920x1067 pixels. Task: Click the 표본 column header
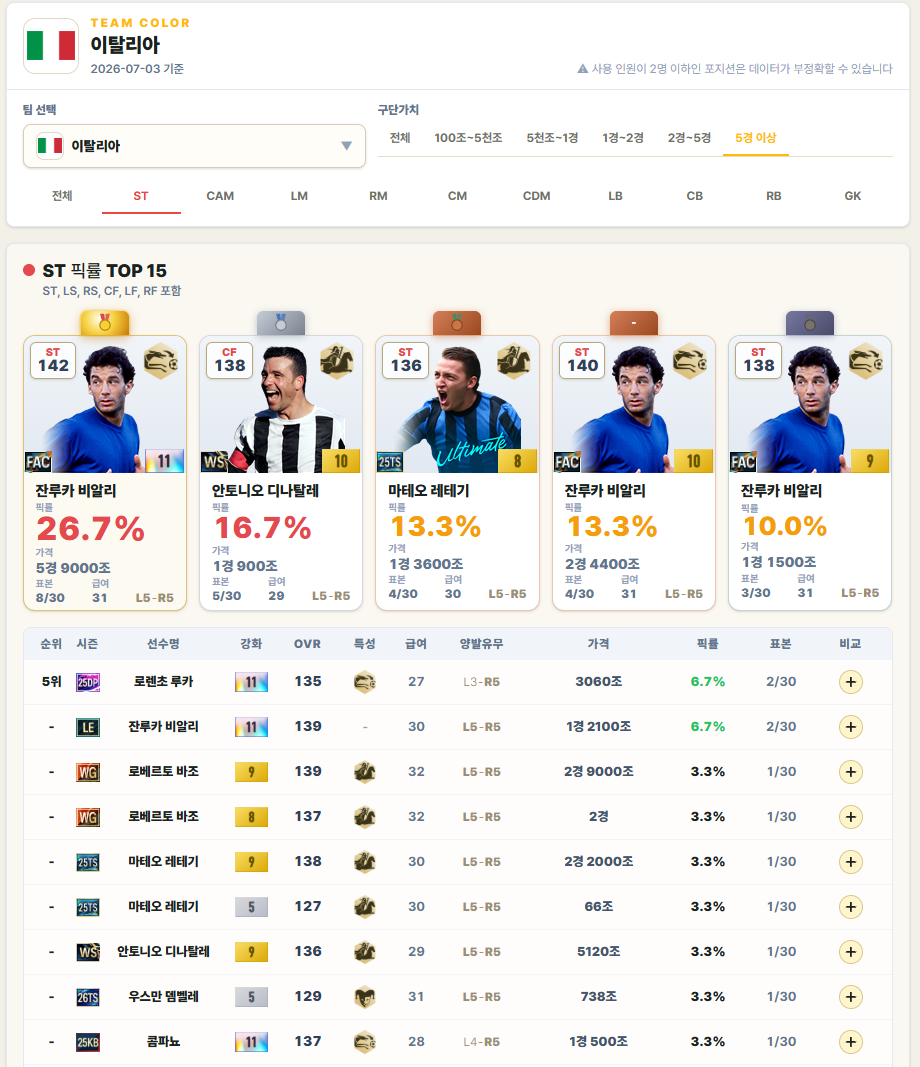coord(781,644)
